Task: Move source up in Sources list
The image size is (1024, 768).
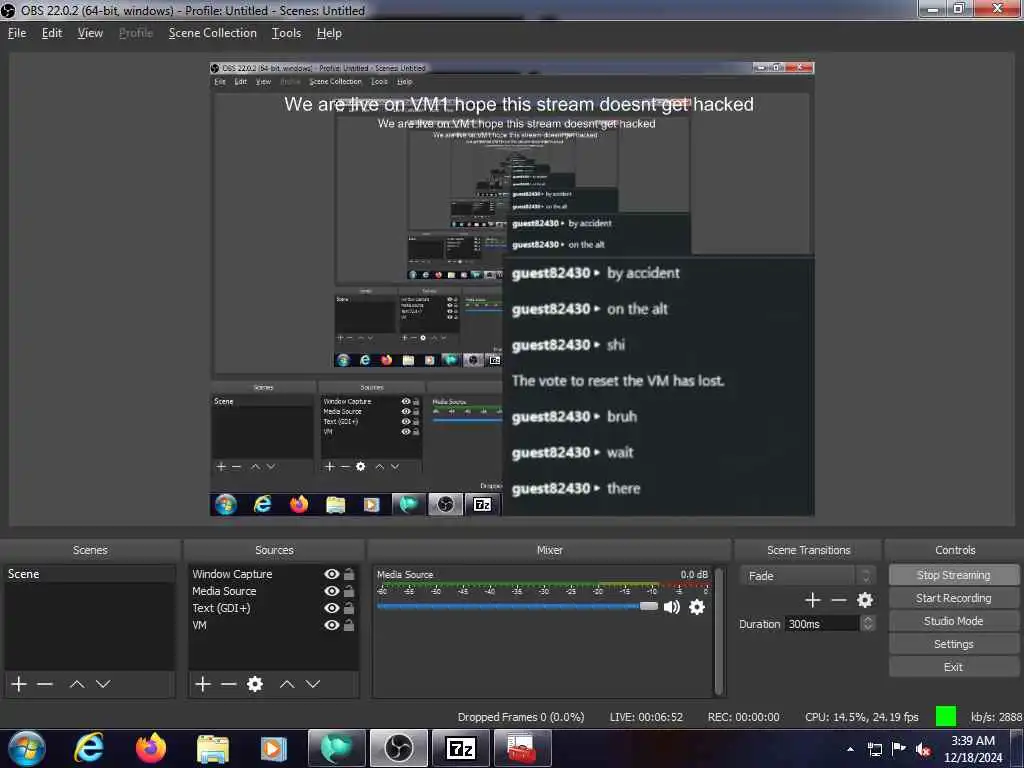Action: (x=287, y=684)
